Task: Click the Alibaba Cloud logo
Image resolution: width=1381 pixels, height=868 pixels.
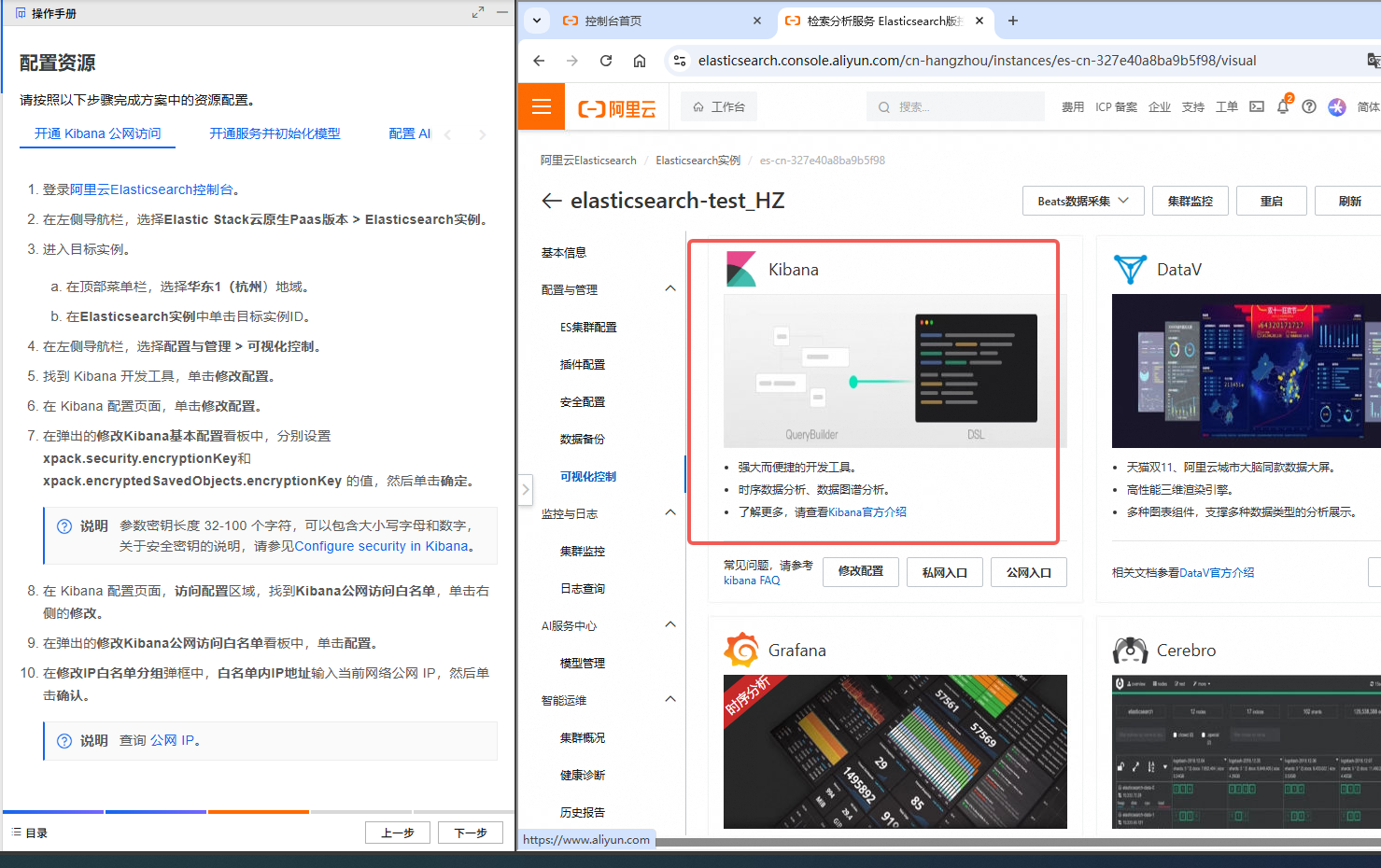Action: (x=617, y=108)
